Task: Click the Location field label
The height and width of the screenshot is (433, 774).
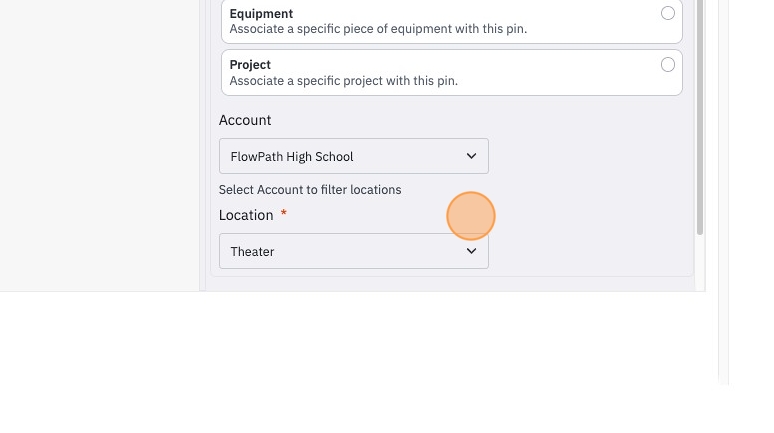Action: tap(246, 215)
